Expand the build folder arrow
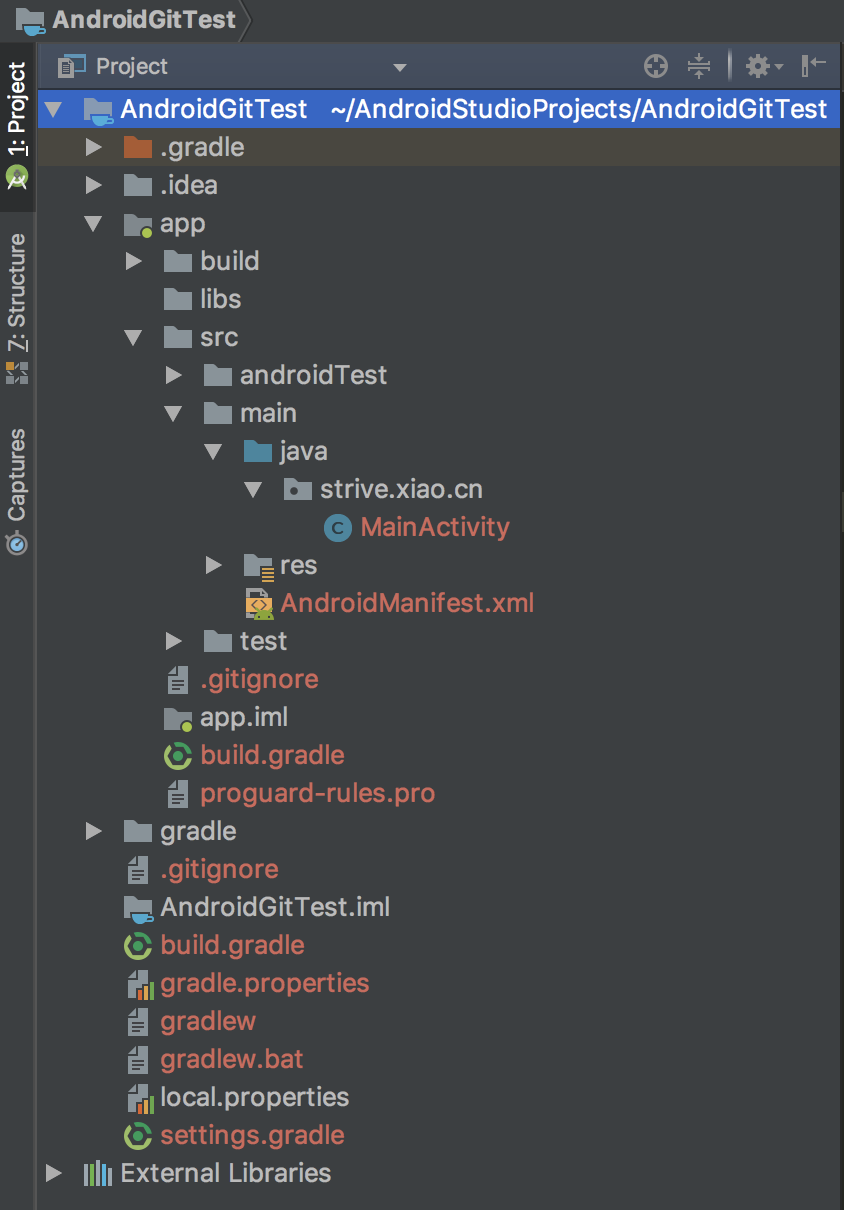This screenshot has width=844, height=1210. coord(133,262)
